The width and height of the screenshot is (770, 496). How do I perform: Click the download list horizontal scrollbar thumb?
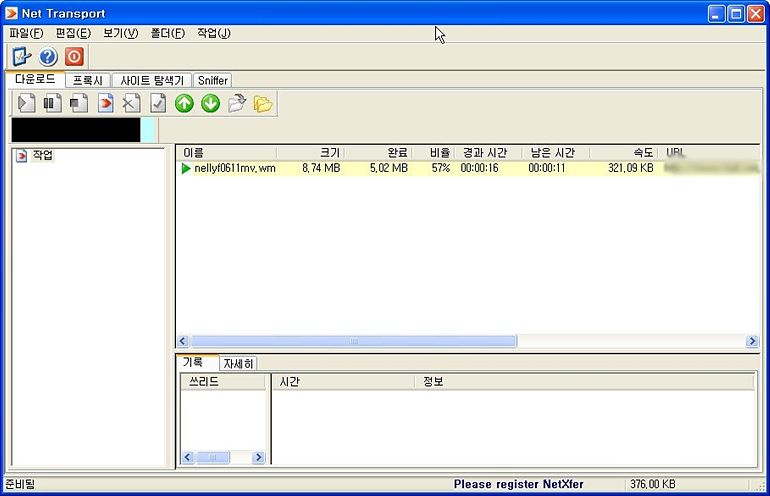pyautogui.click(x=354, y=341)
